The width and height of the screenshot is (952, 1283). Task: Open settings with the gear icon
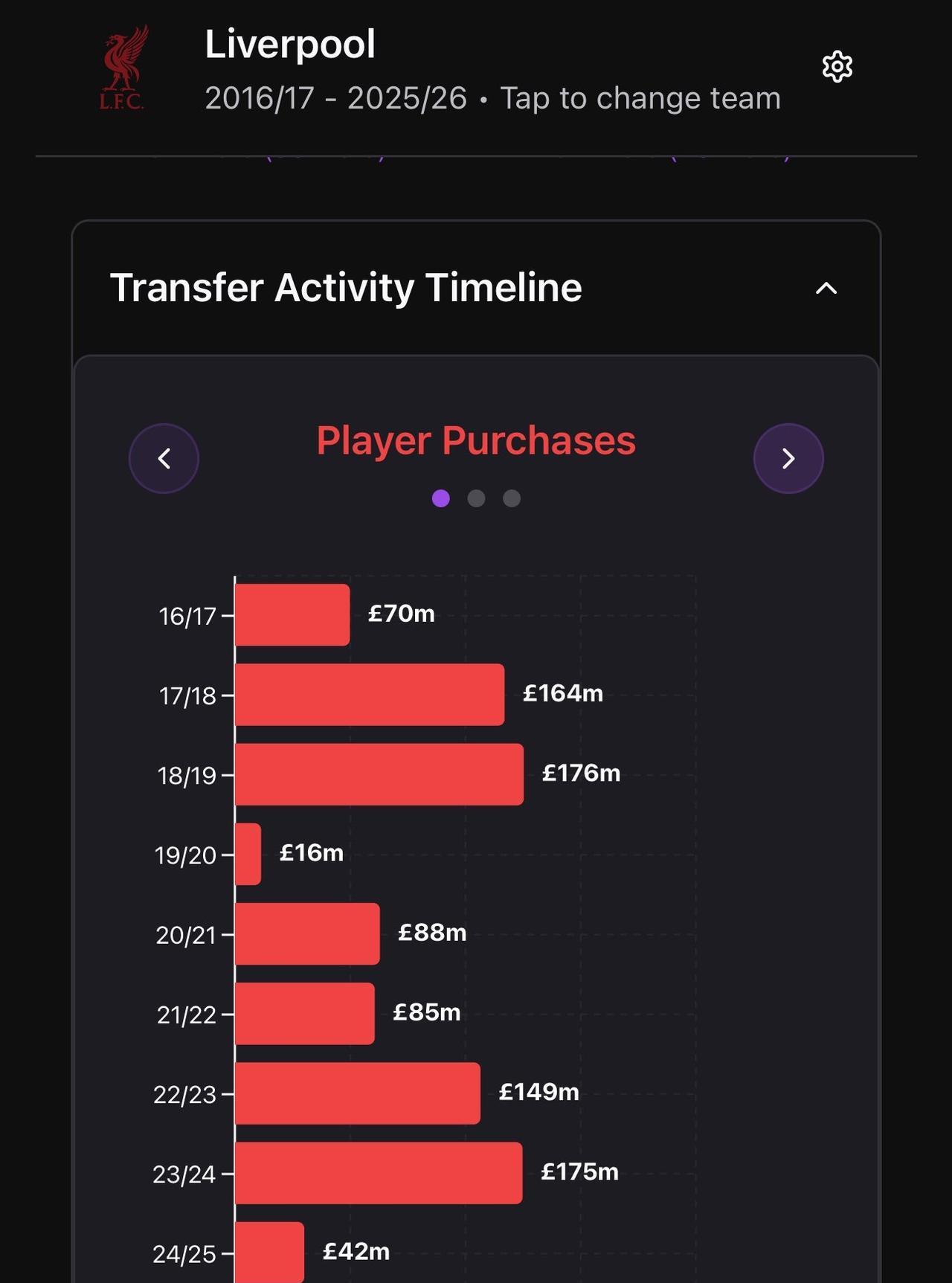click(837, 67)
